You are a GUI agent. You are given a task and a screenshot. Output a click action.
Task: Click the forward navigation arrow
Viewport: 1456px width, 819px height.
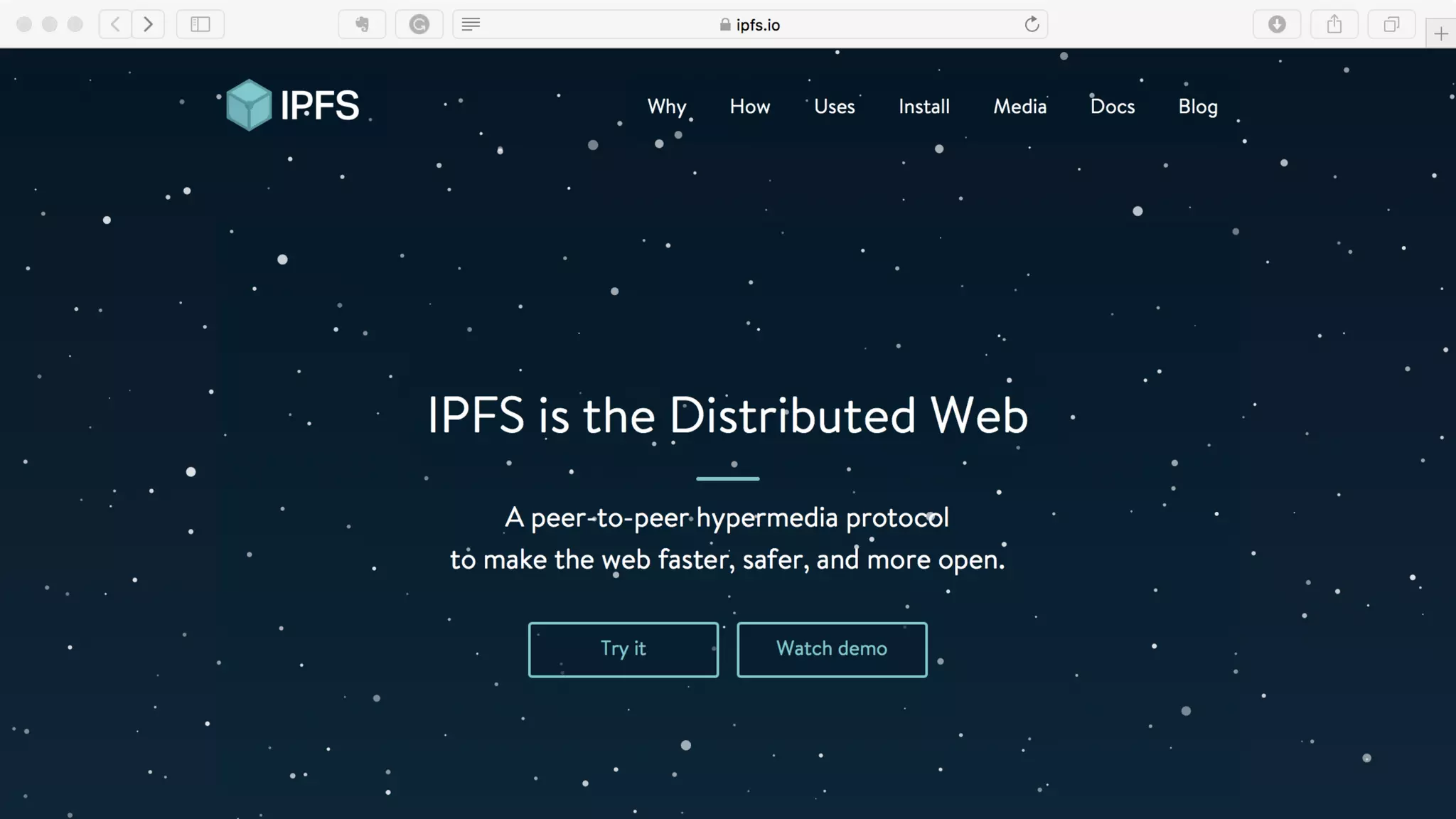pos(148,24)
